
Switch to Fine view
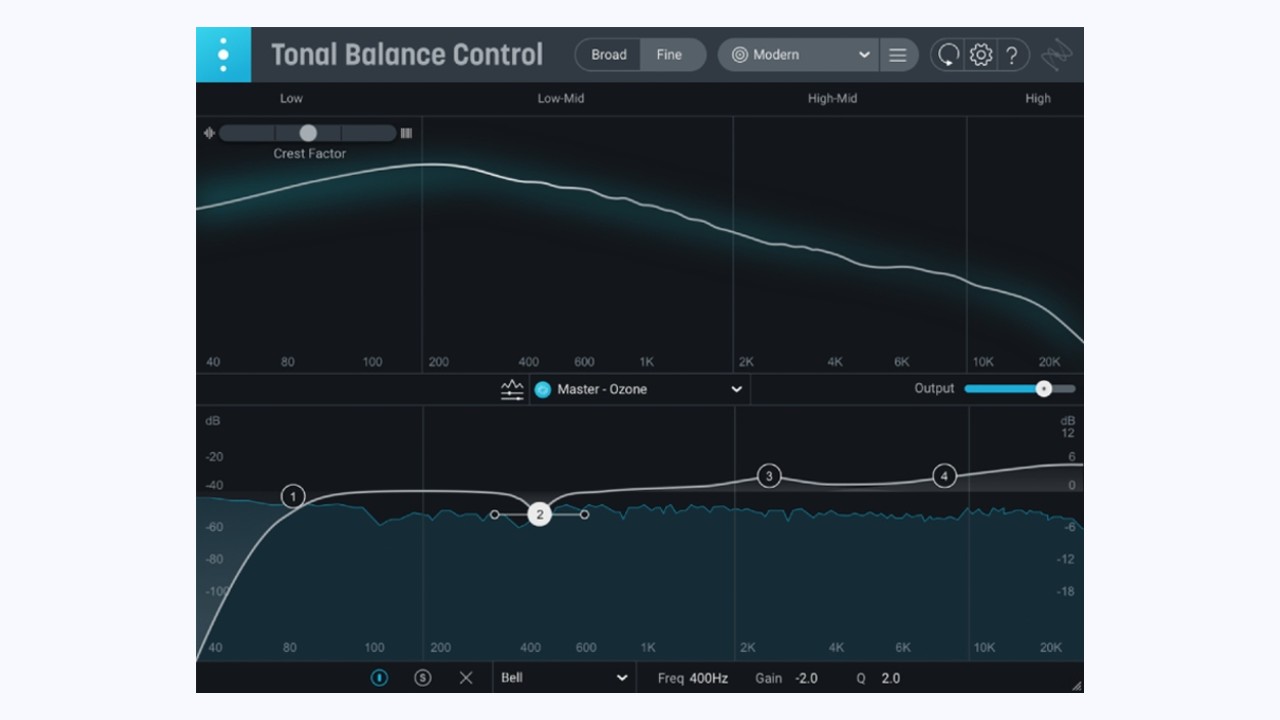coord(669,55)
